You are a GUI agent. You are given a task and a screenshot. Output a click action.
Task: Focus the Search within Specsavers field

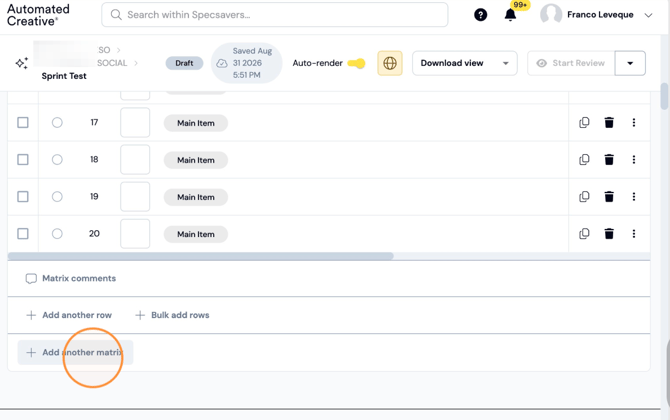point(275,15)
